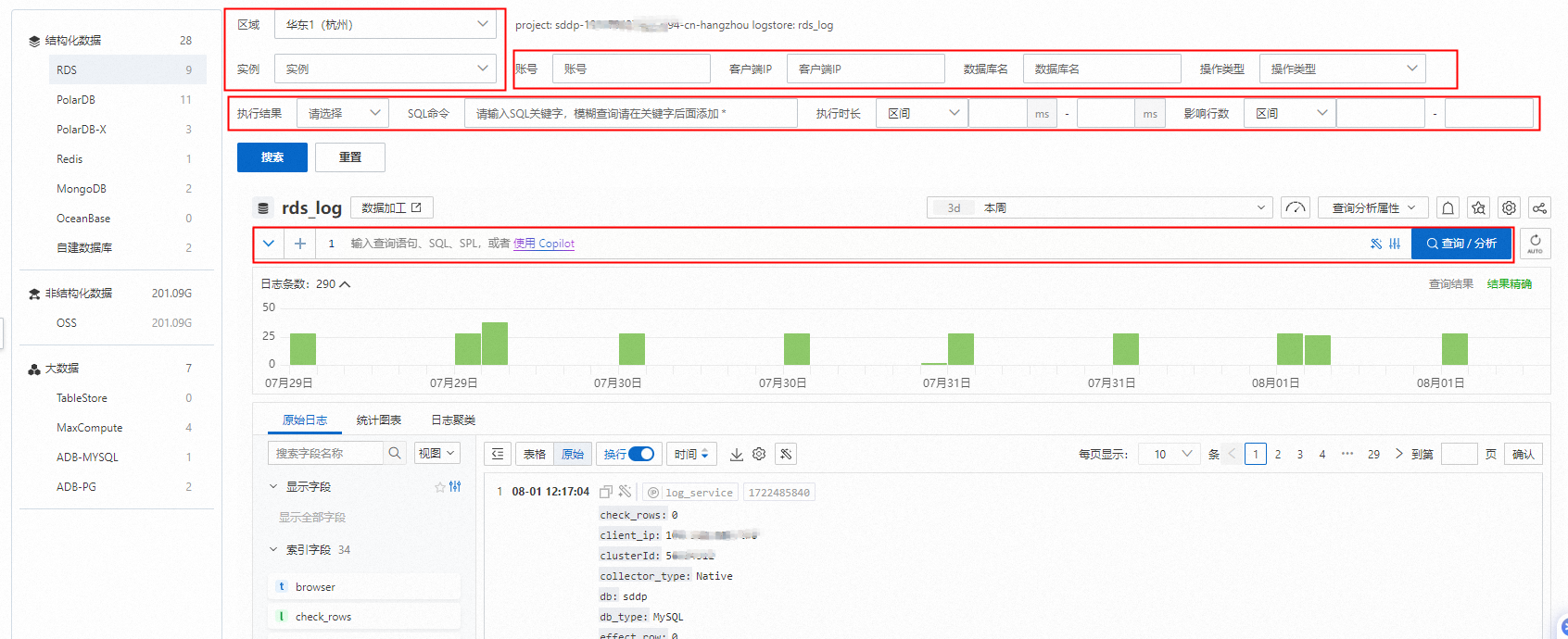
Task: Click the alert bell icon
Action: pos(1448,208)
